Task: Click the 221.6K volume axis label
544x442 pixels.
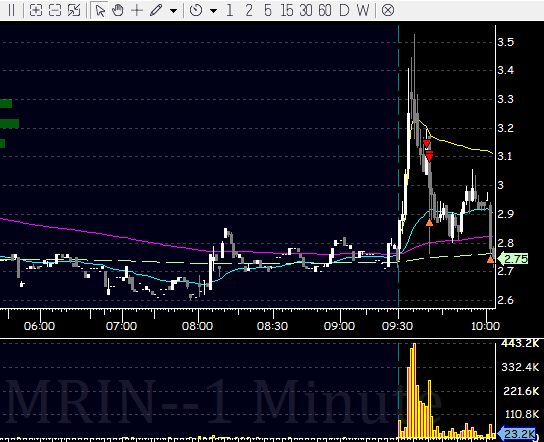Action: (521, 391)
